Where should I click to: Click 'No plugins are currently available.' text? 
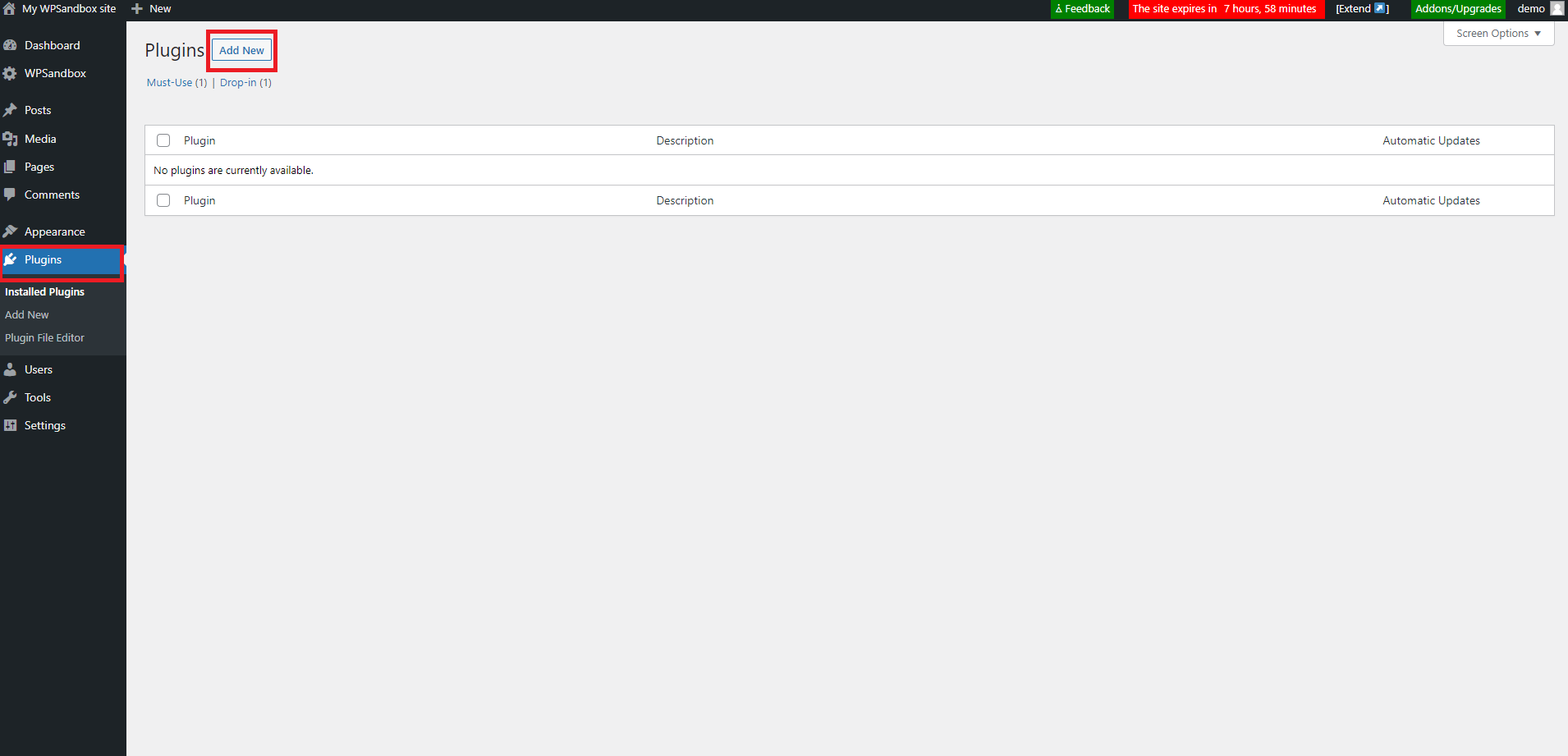[x=233, y=170]
